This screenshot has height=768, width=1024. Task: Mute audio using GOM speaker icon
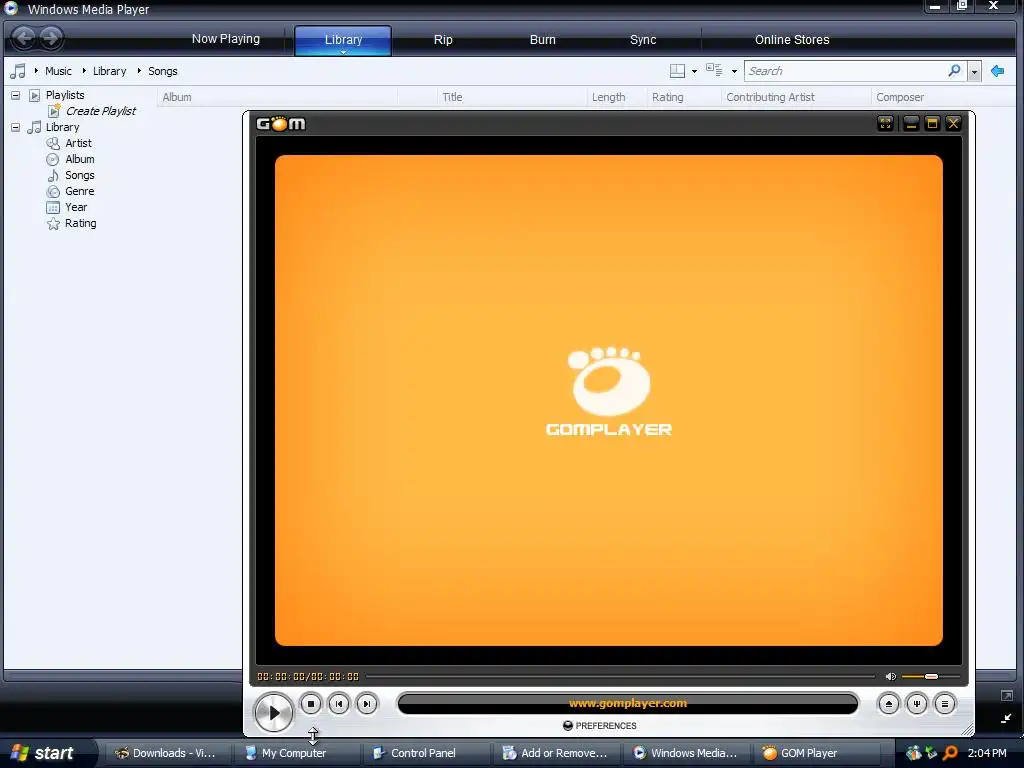(890, 677)
